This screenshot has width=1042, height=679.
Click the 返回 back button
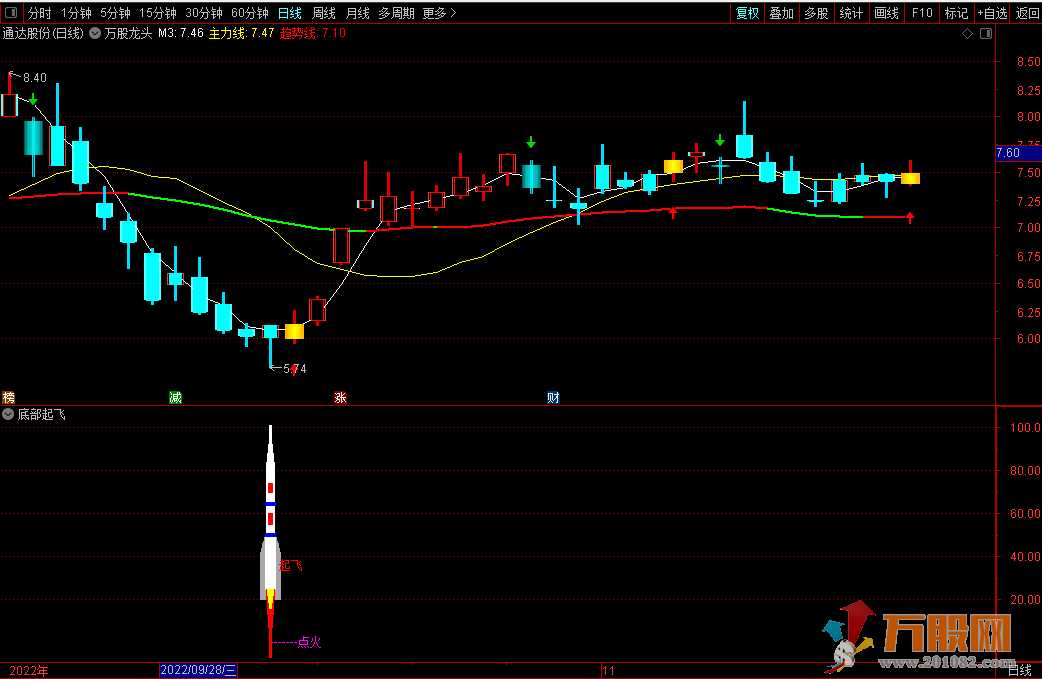pos(1027,13)
